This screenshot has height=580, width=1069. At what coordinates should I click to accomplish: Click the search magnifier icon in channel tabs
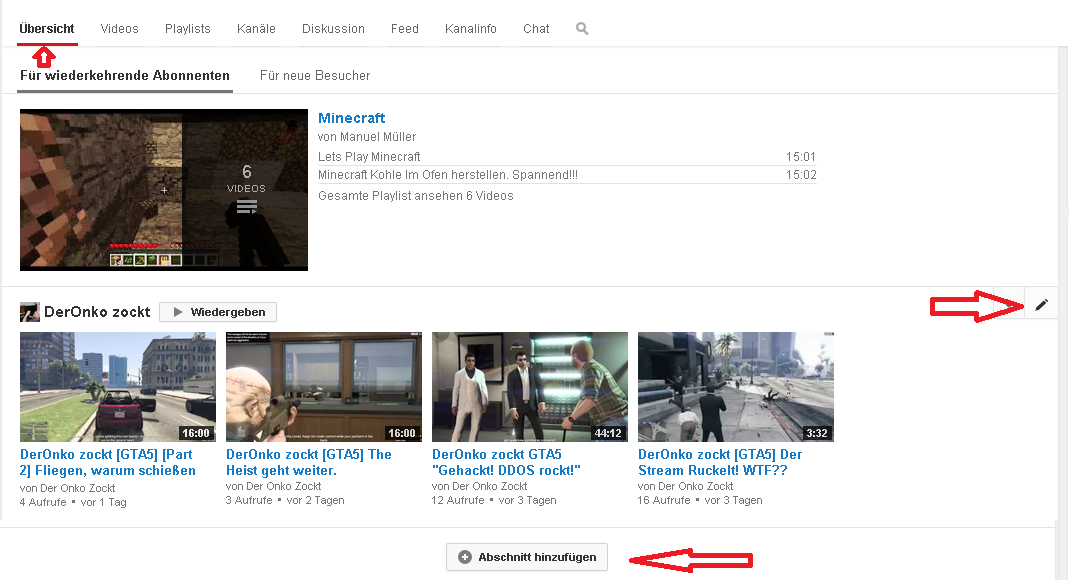[582, 29]
